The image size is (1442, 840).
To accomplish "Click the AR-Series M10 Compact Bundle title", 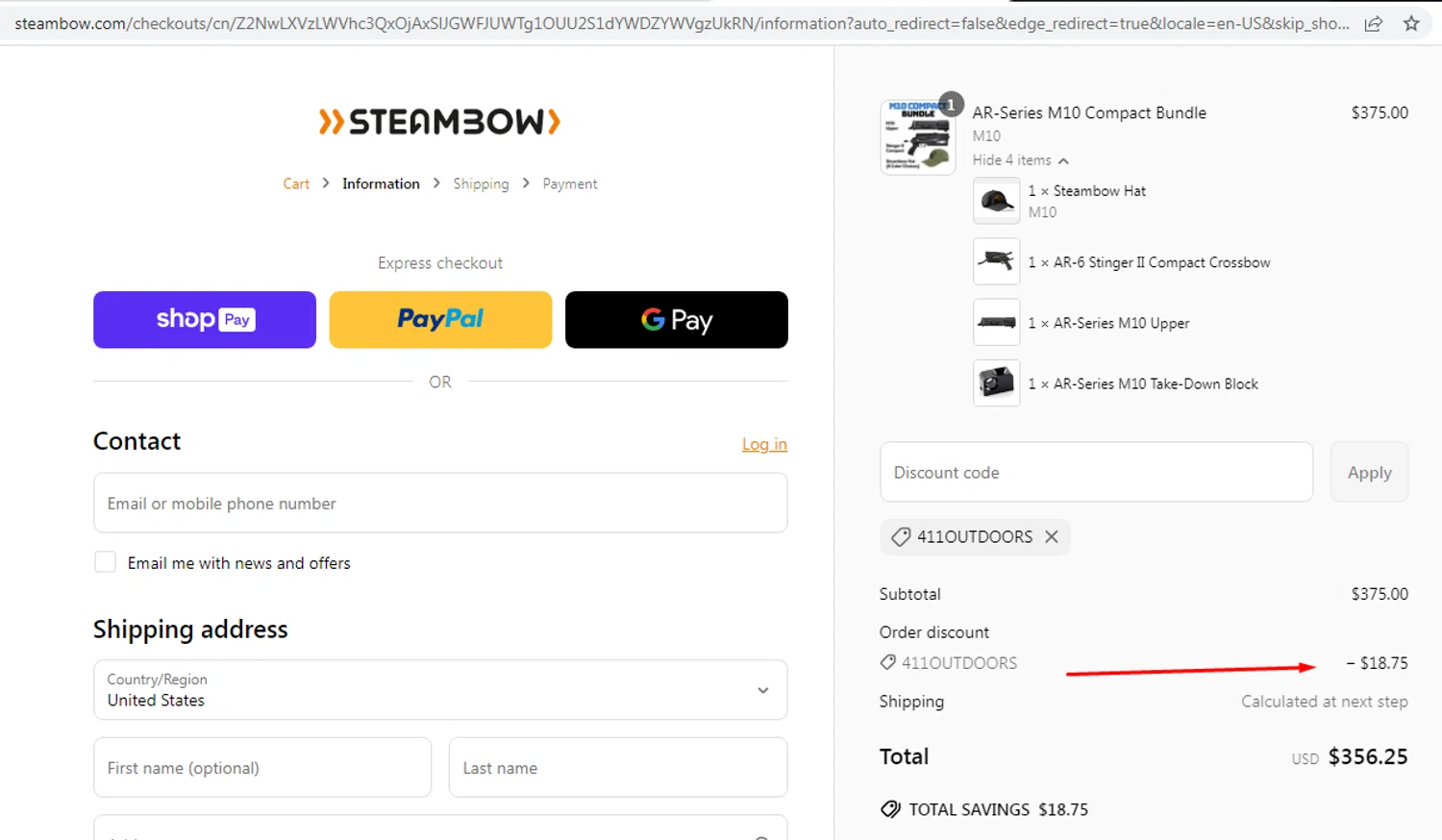I will pyautogui.click(x=1089, y=112).
